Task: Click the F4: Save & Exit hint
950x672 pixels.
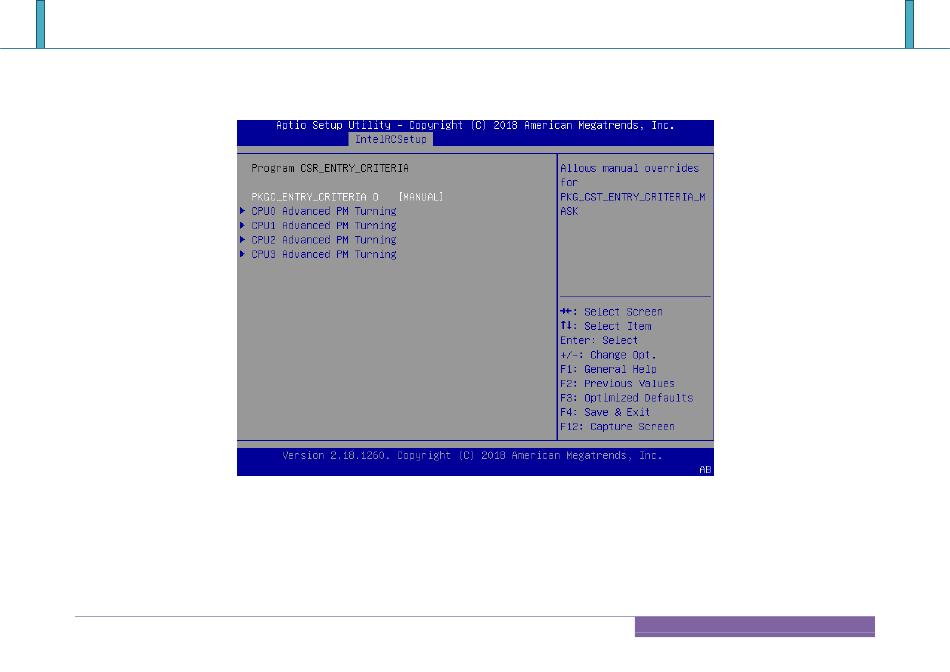Action: (605, 412)
